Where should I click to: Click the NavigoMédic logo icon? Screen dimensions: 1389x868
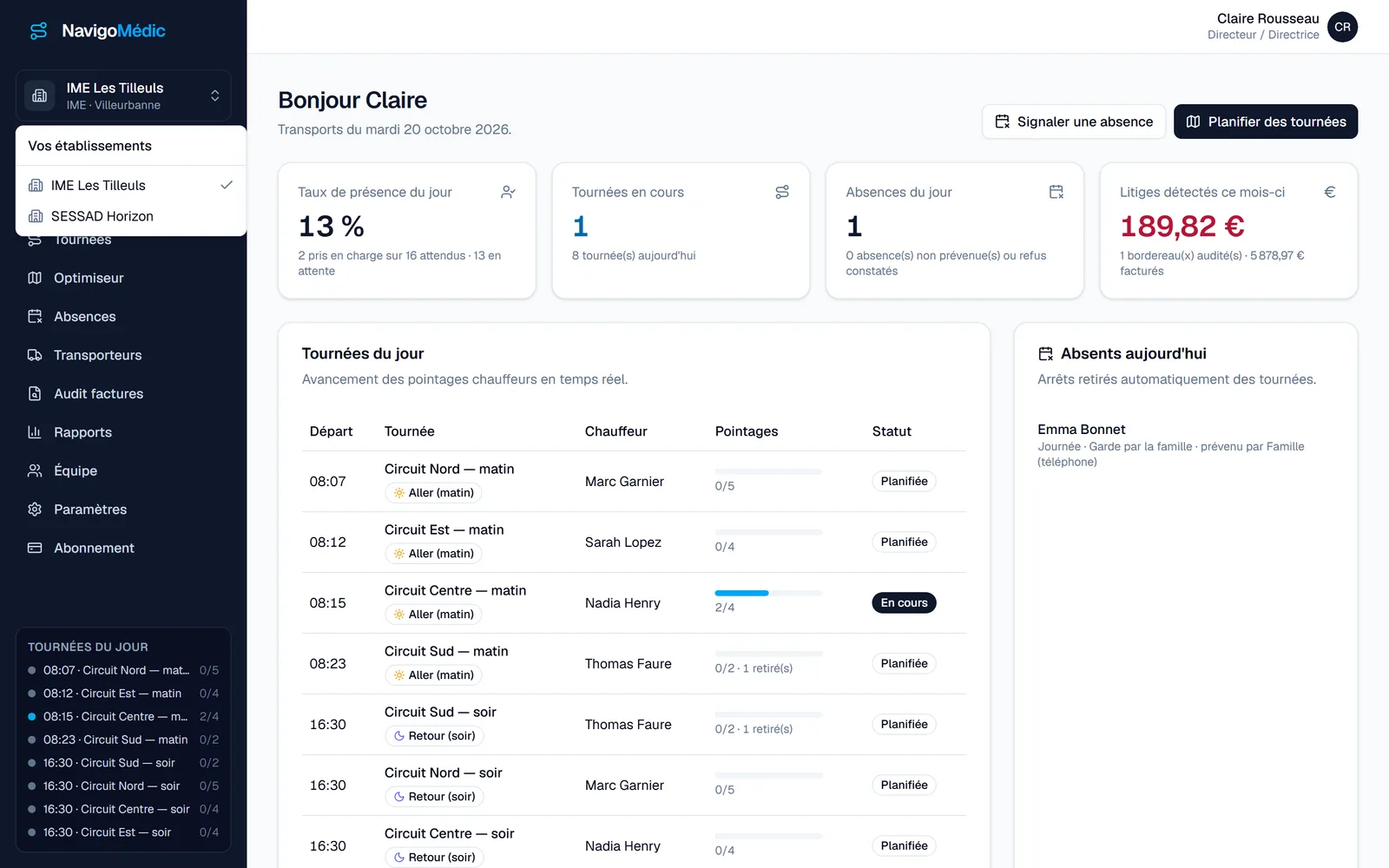click(x=39, y=31)
